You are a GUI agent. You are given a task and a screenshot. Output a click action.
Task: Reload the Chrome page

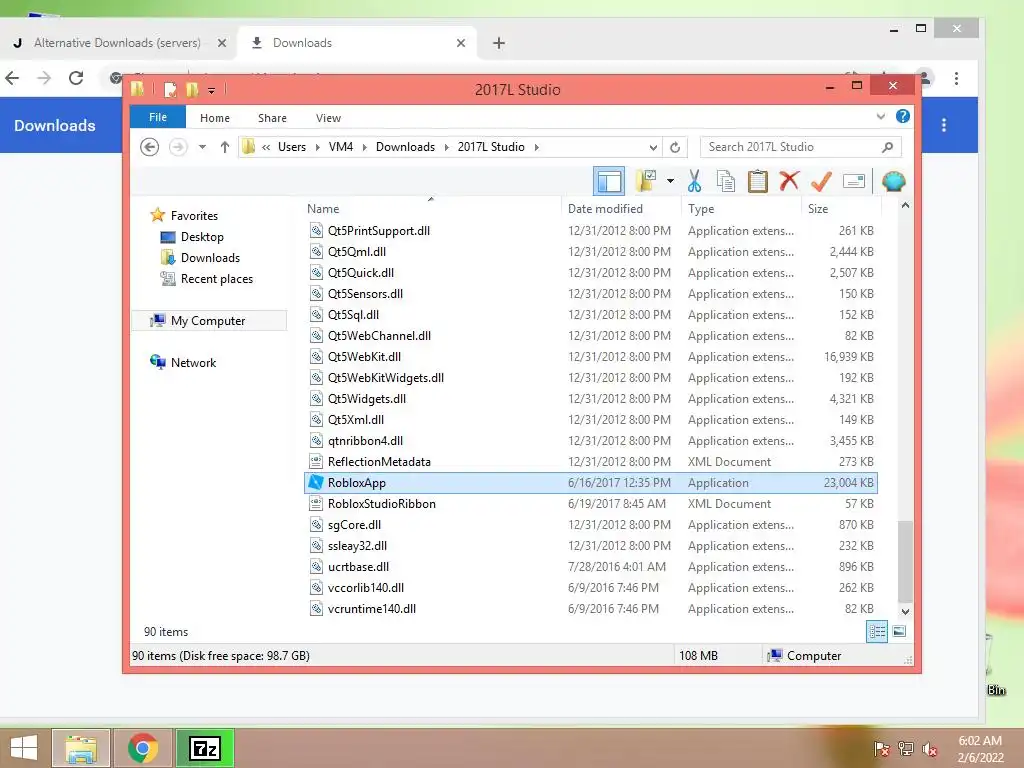tap(76, 78)
